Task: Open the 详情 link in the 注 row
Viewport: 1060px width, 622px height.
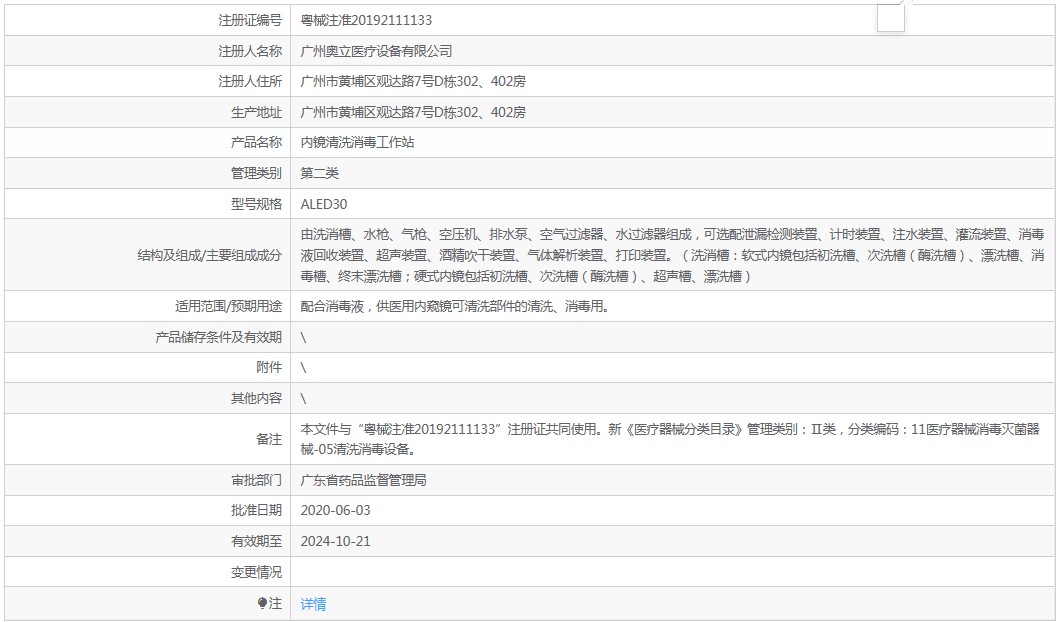Action: point(313,604)
